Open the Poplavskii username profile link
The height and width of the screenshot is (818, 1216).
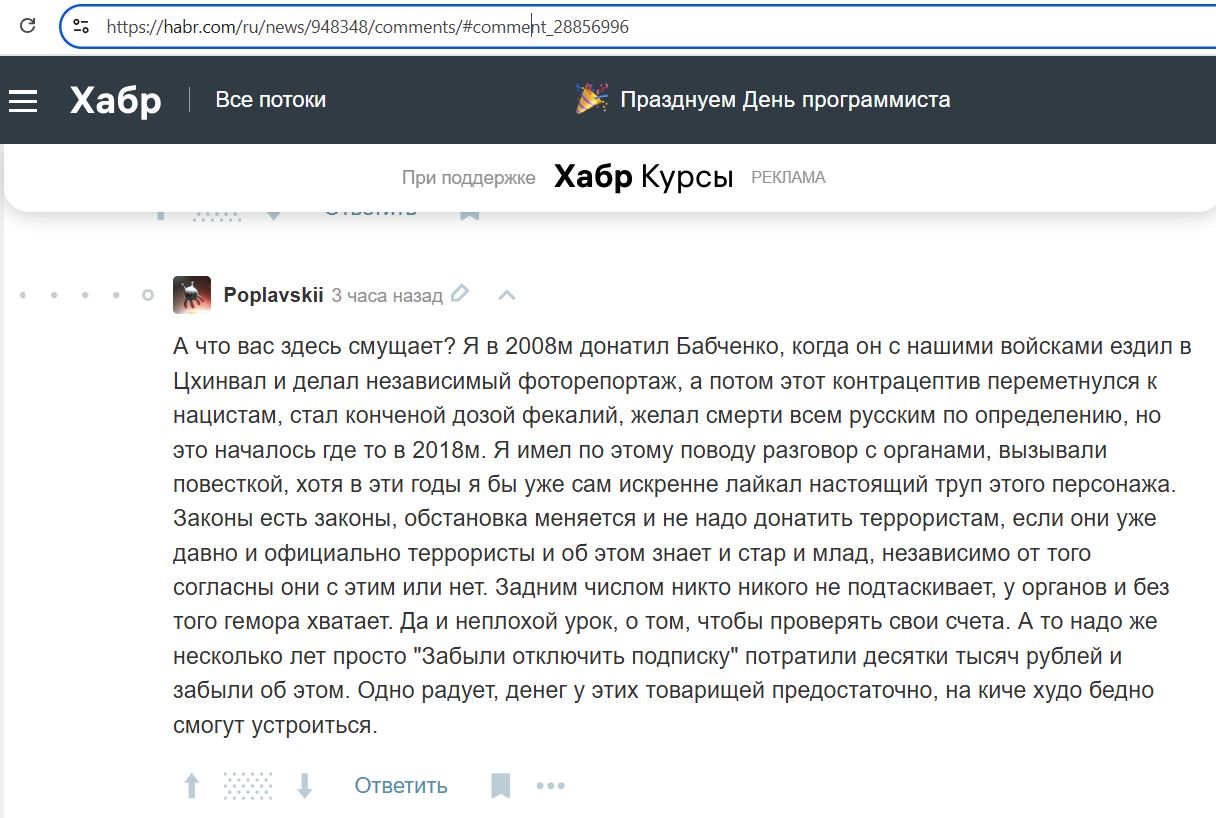click(x=273, y=295)
